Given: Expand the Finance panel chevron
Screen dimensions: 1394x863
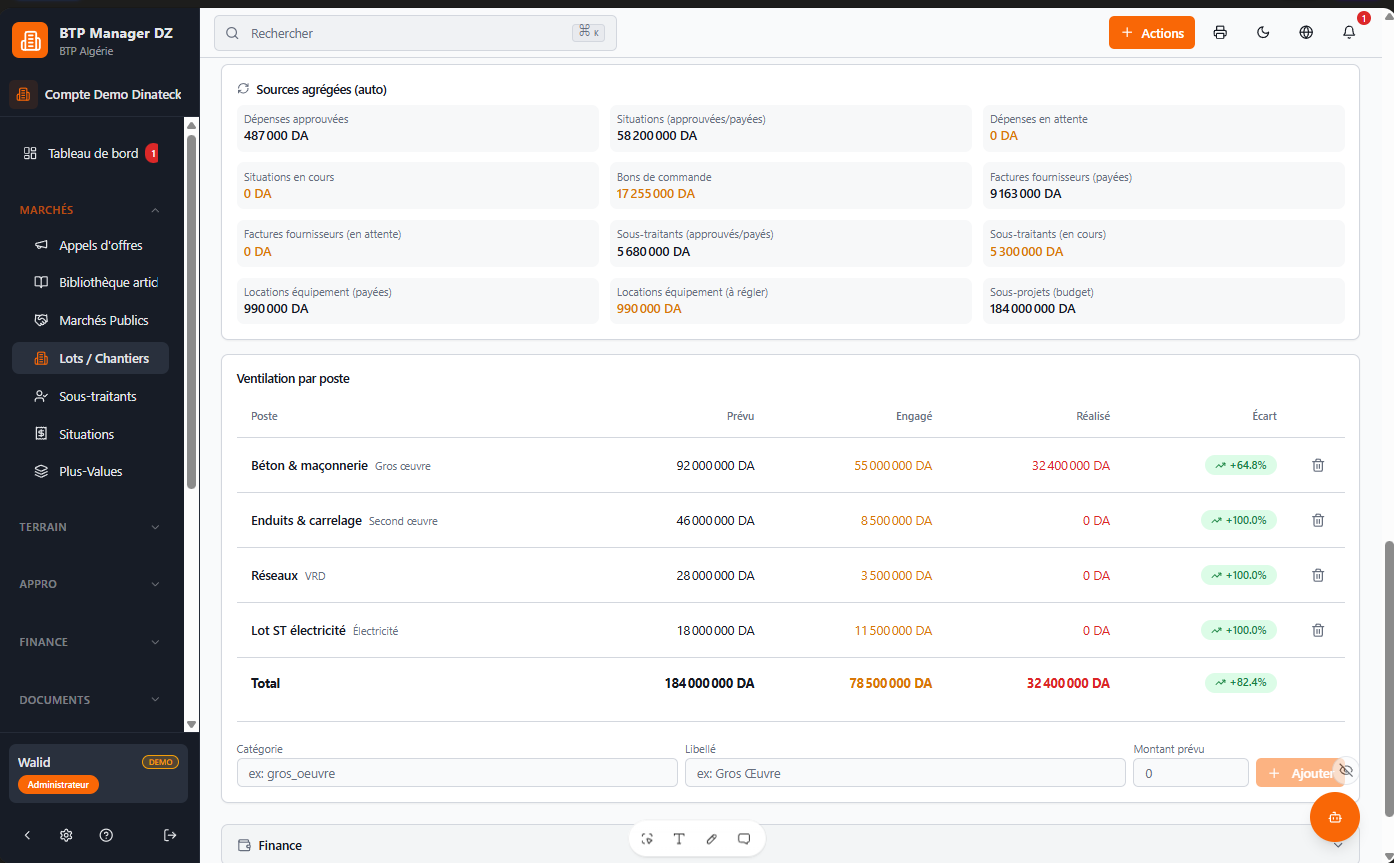Looking at the screenshot, I should pyautogui.click(x=1339, y=845).
